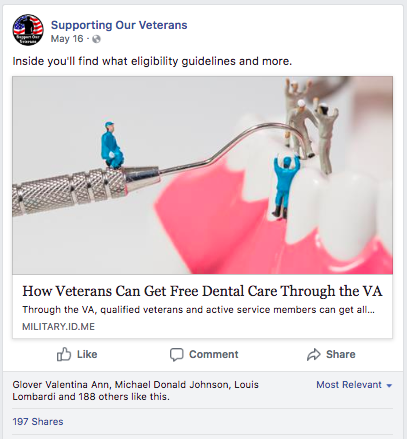This screenshot has height=439, width=407.
Task: Click the speech bubble Comment icon
Action: point(176,355)
